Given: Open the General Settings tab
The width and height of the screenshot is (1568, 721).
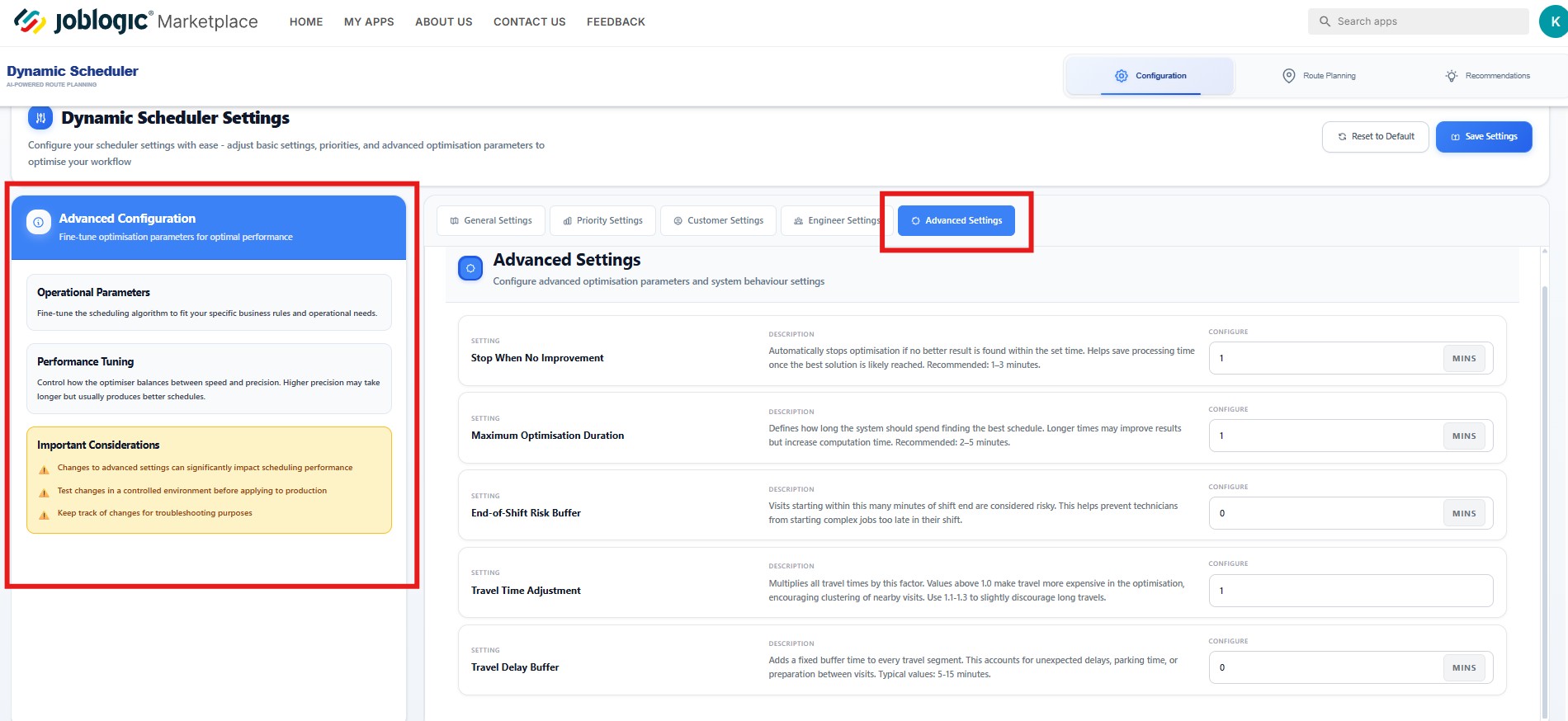Looking at the screenshot, I should click(x=491, y=220).
